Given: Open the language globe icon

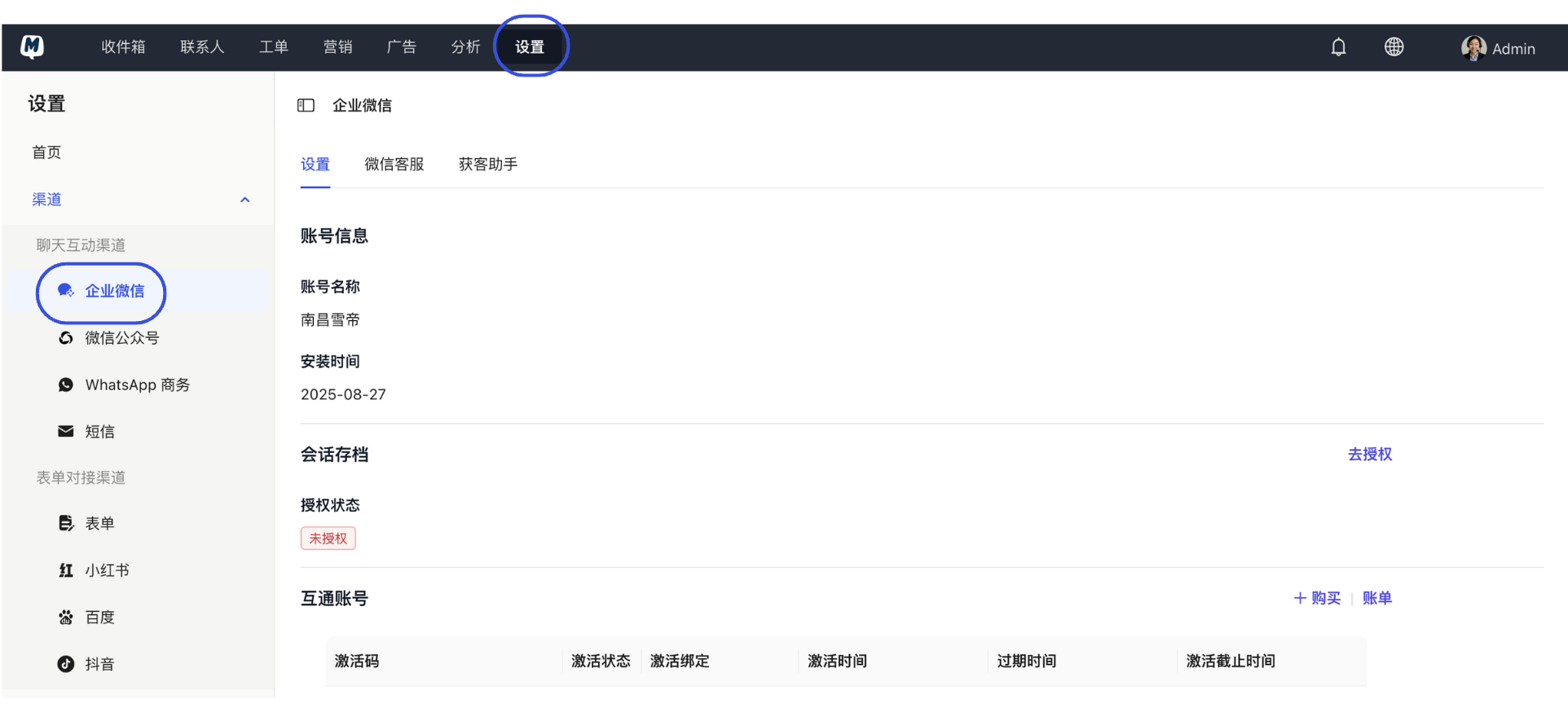Looking at the screenshot, I should pos(1394,47).
